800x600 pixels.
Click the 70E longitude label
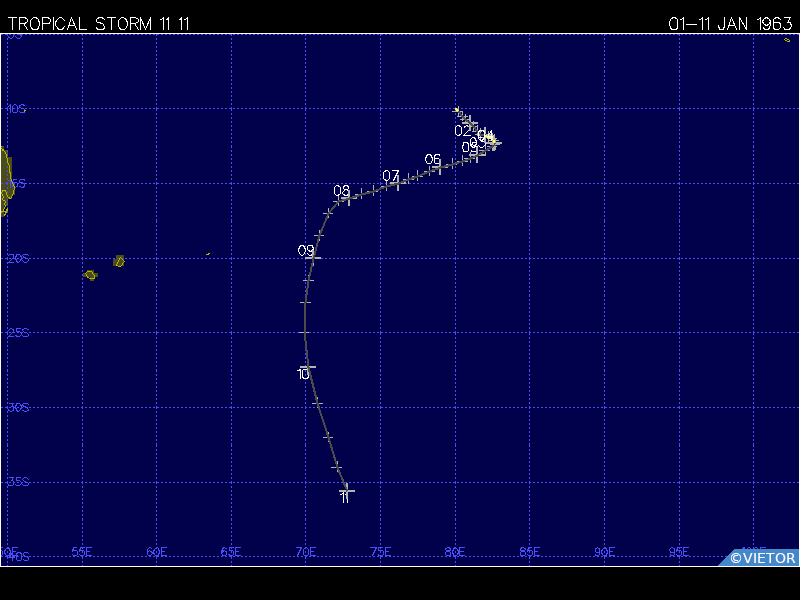[x=306, y=552]
